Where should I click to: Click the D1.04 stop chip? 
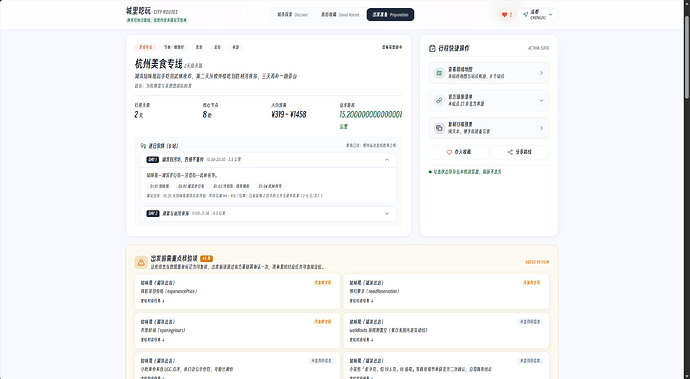coord(270,186)
